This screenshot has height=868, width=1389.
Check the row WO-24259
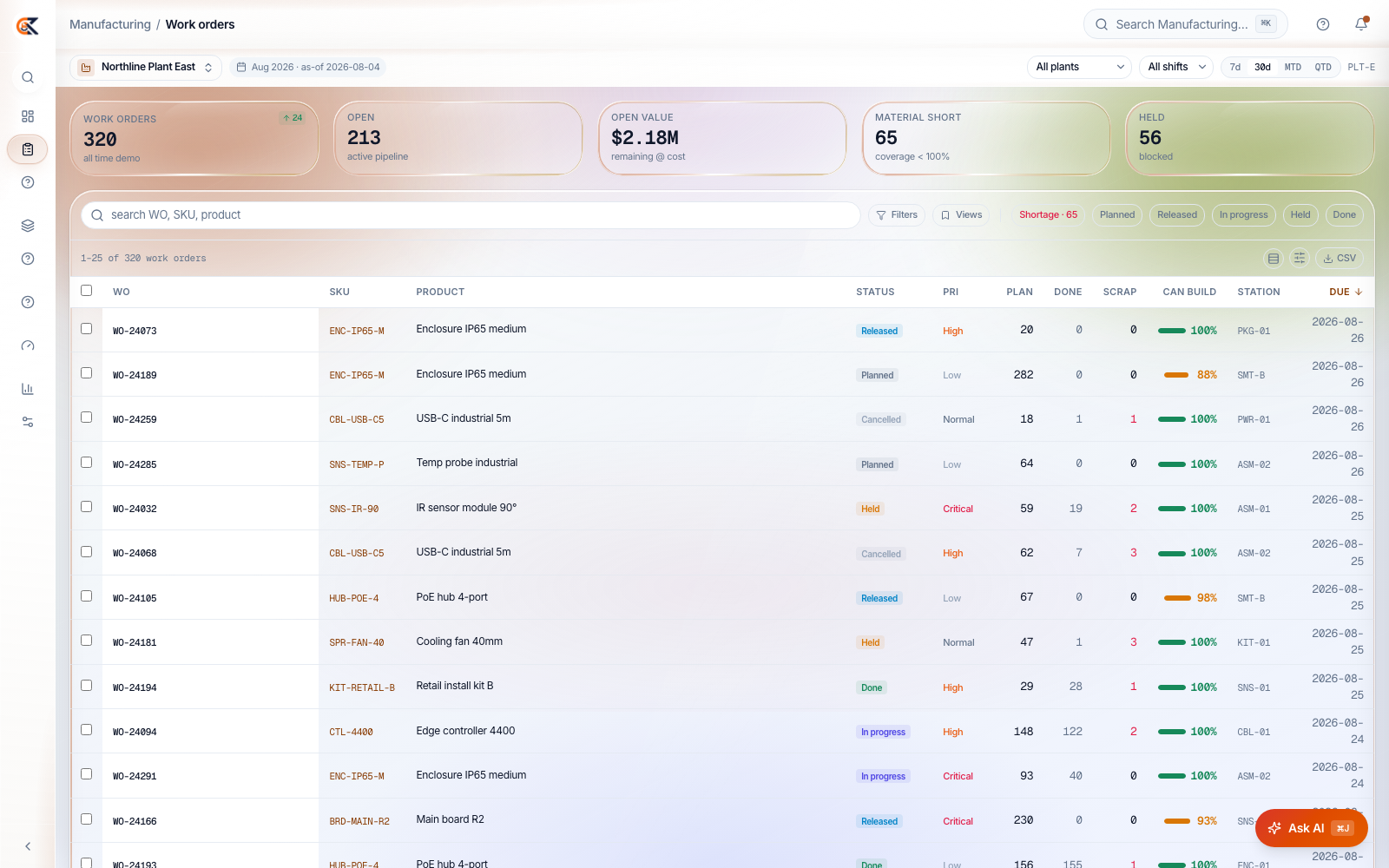tap(86, 418)
